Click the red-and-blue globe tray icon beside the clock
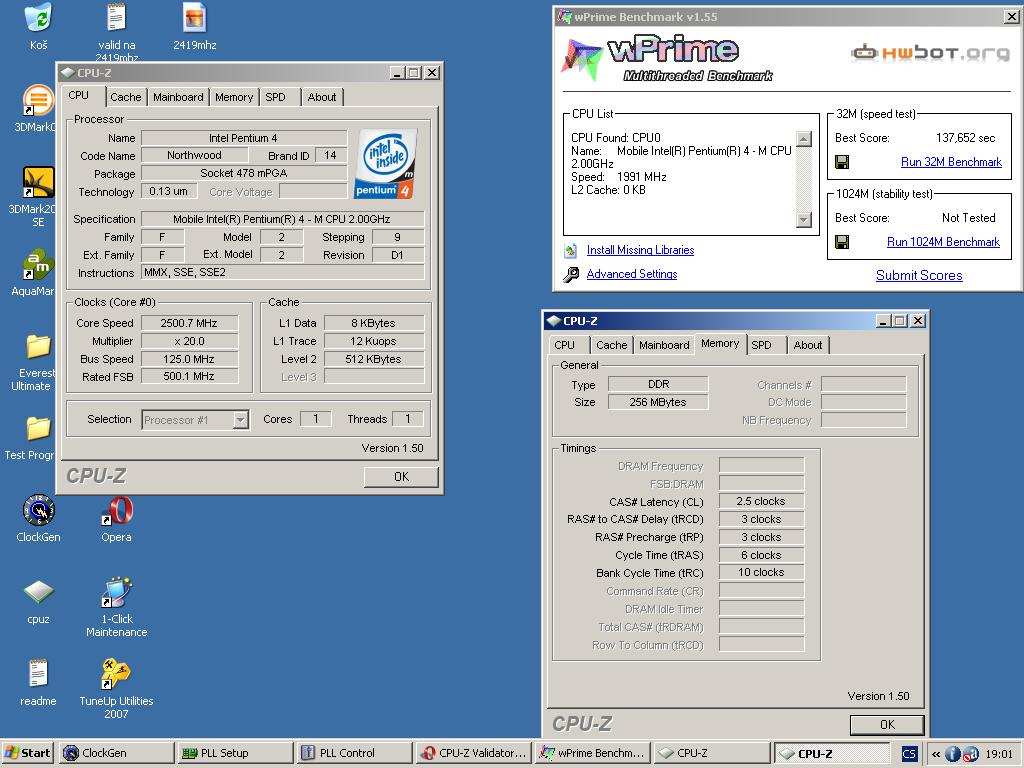Image resolution: width=1024 pixels, height=768 pixels. click(x=970, y=754)
